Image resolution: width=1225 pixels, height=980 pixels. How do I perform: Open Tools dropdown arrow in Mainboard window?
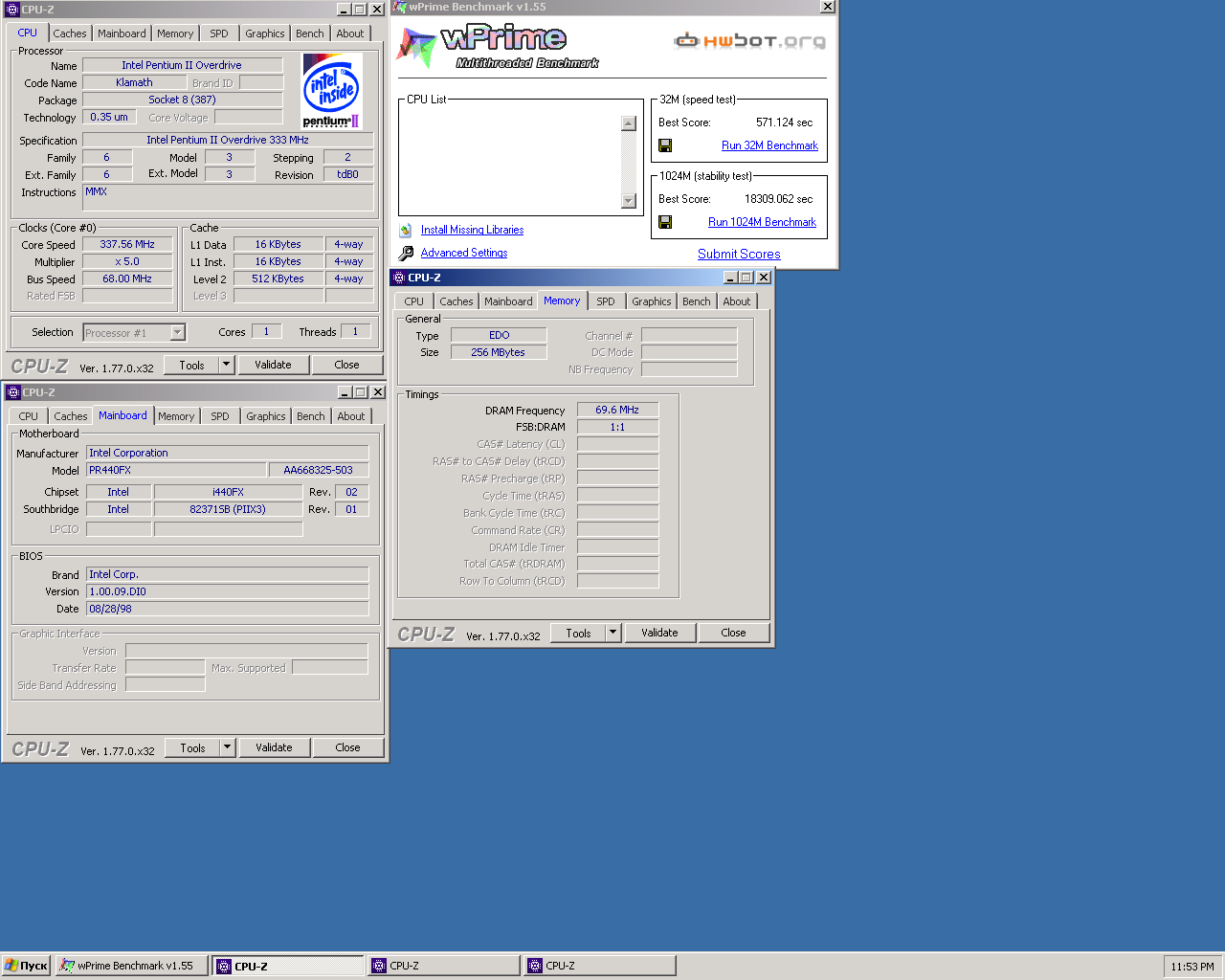click(x=228, y=747)
